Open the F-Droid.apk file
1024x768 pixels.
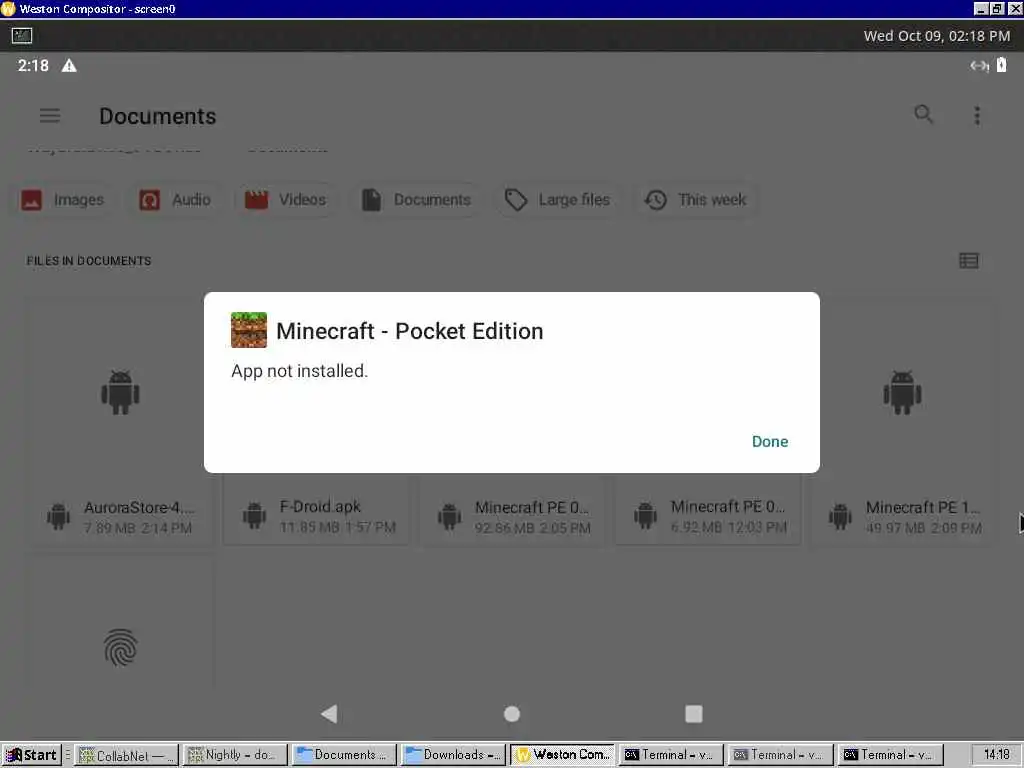click(x=317, y=516)
